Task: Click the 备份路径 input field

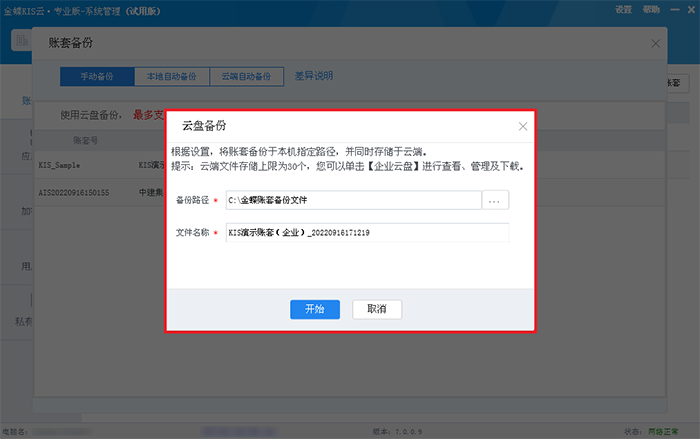Action: click(354, 200)
